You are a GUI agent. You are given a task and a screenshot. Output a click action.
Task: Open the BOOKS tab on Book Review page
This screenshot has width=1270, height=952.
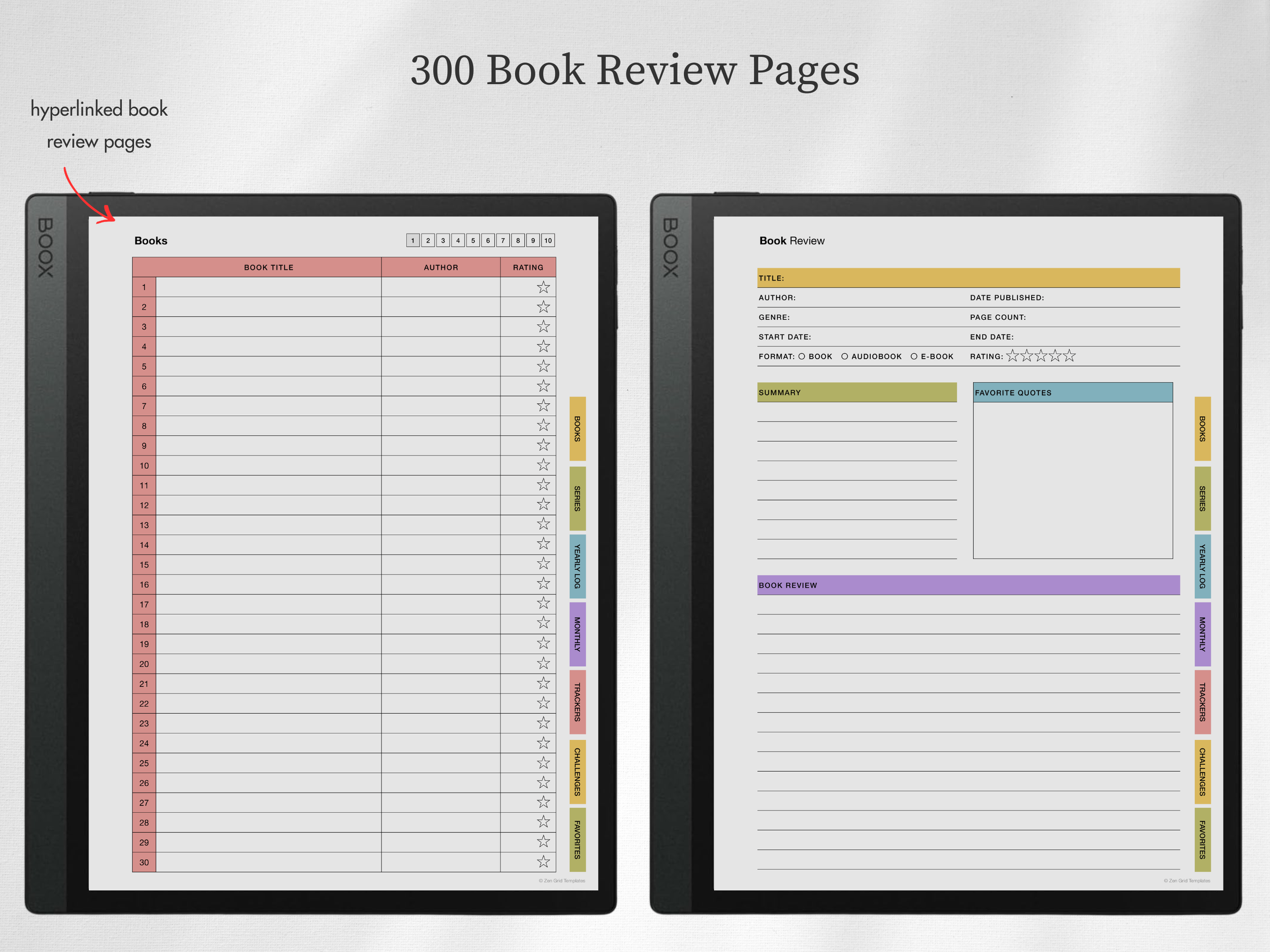[x=1203, y=429]
